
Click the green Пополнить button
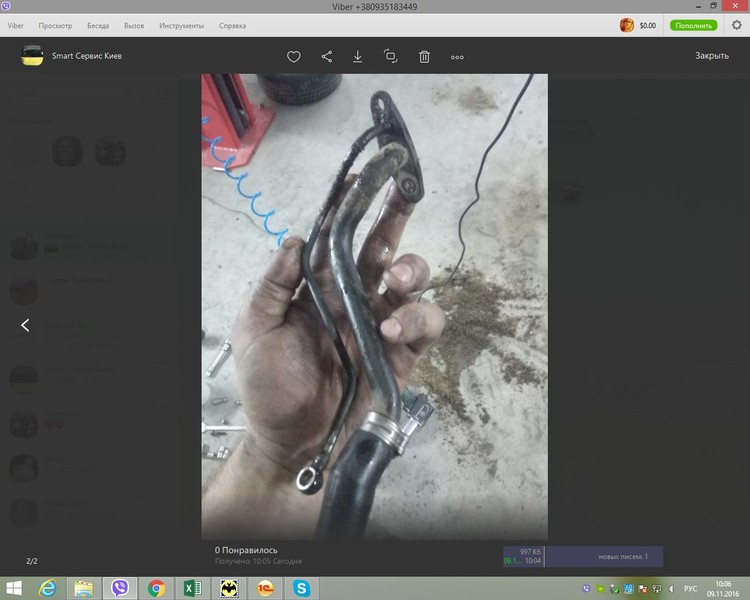tap(693, 25)
